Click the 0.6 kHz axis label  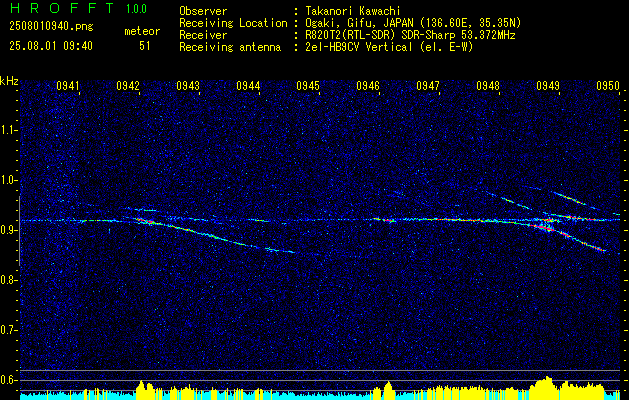(8, 380)
